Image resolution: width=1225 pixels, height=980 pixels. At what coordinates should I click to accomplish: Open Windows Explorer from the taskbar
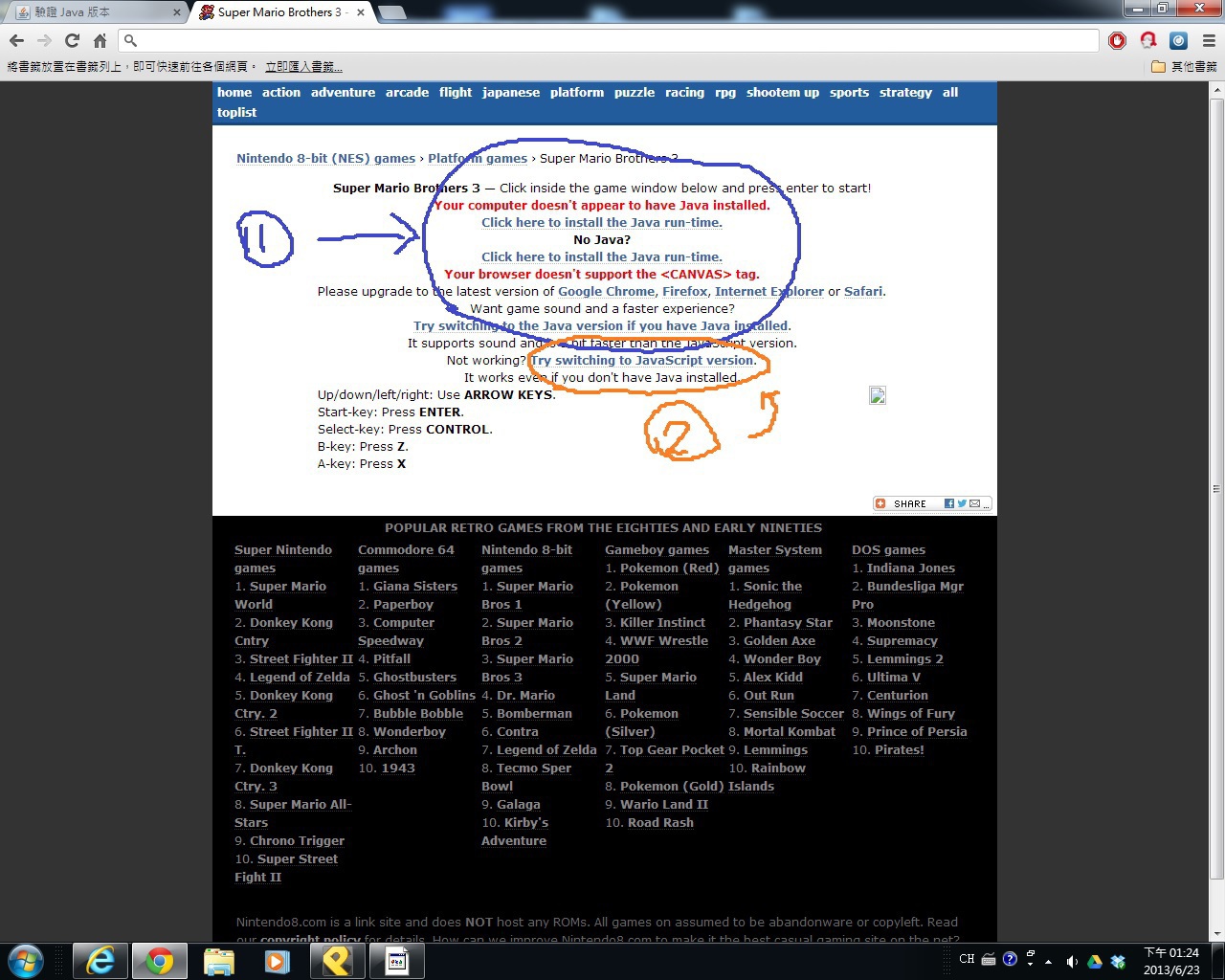[218, 960]
